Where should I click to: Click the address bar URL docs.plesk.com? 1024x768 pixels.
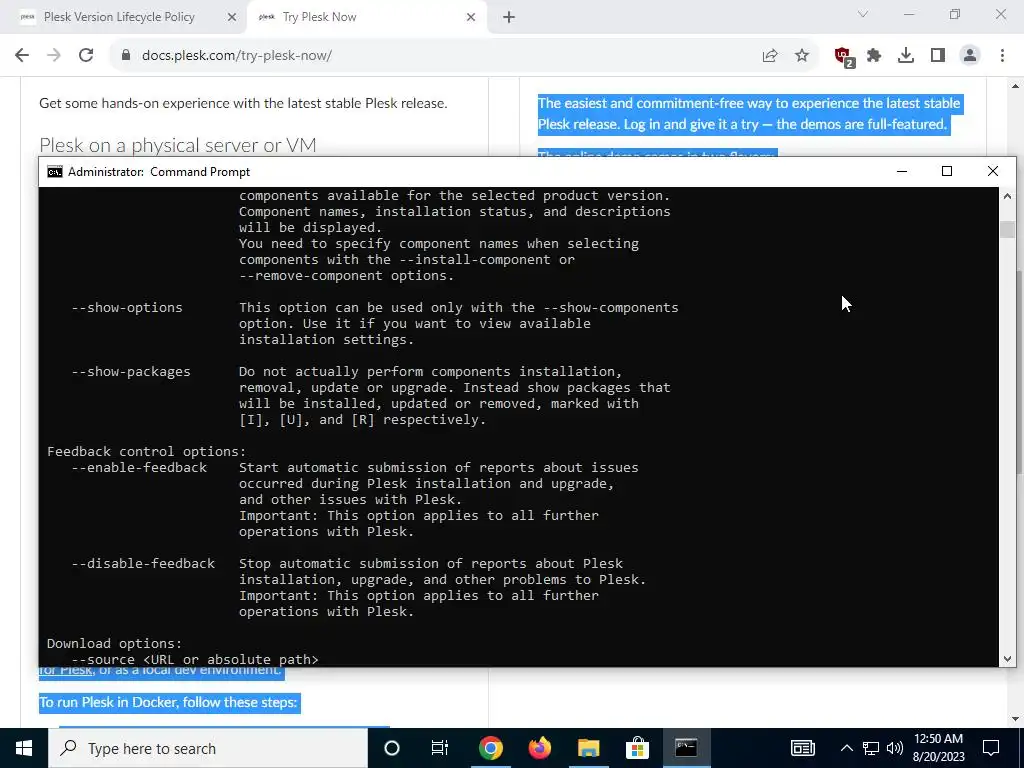point(236,56)
